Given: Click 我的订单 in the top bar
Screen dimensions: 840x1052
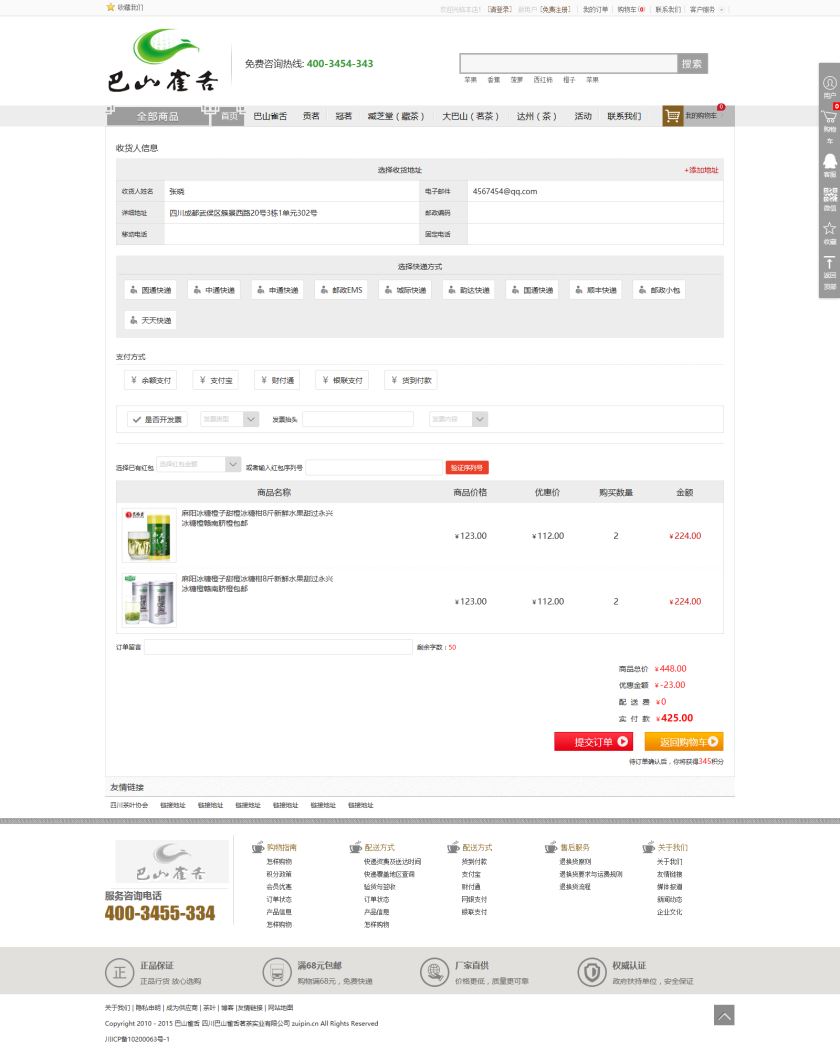Looking at the screenshot, I should 595,9.
